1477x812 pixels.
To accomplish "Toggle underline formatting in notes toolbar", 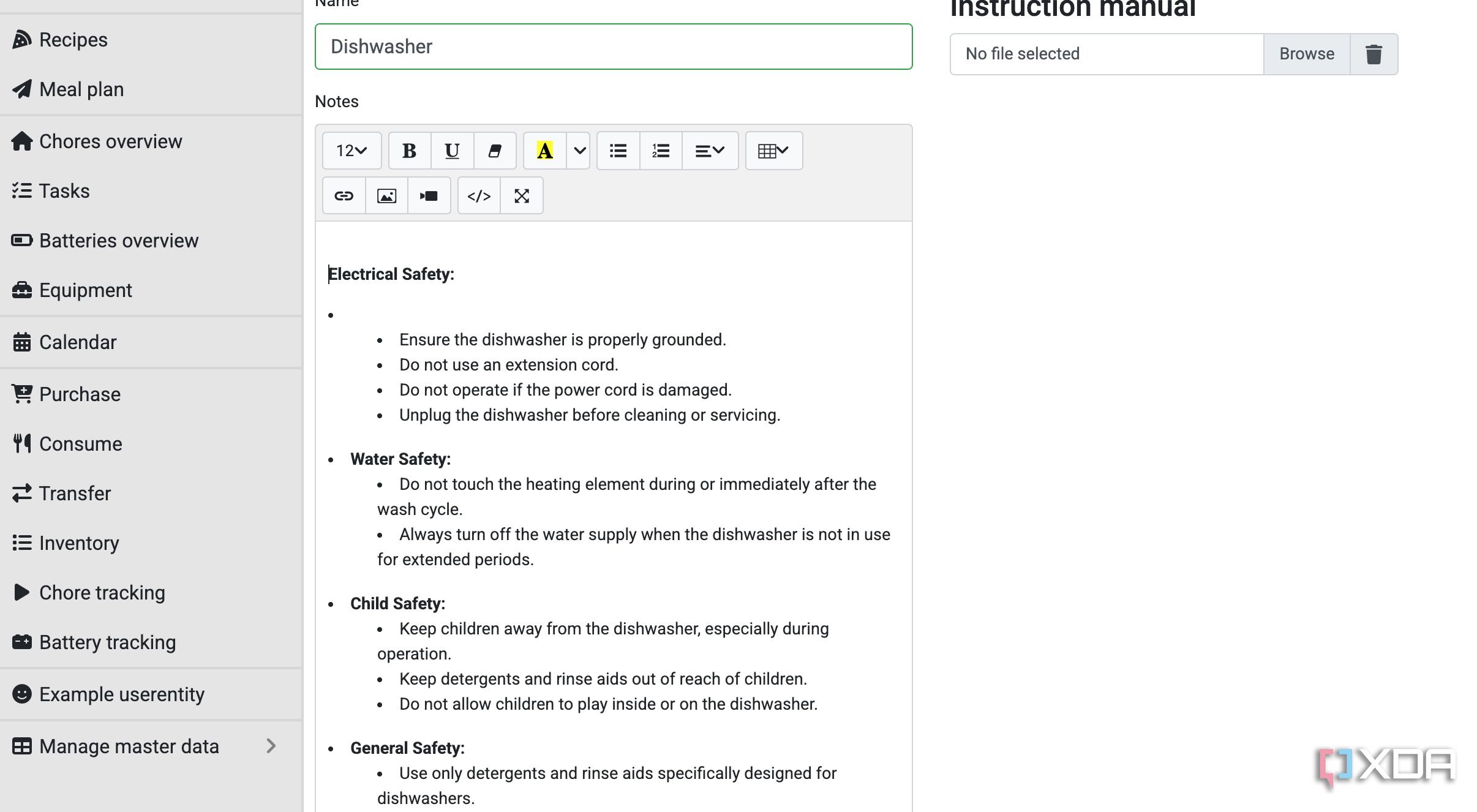I will (452, 151).
